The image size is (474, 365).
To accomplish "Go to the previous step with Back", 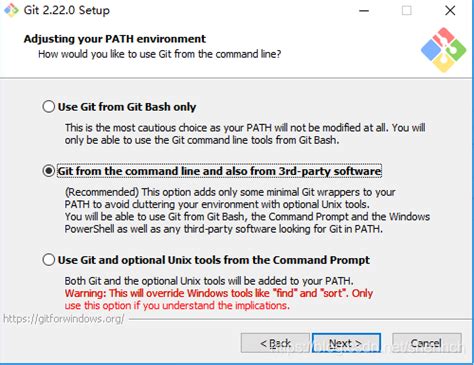I will point(275,343).
